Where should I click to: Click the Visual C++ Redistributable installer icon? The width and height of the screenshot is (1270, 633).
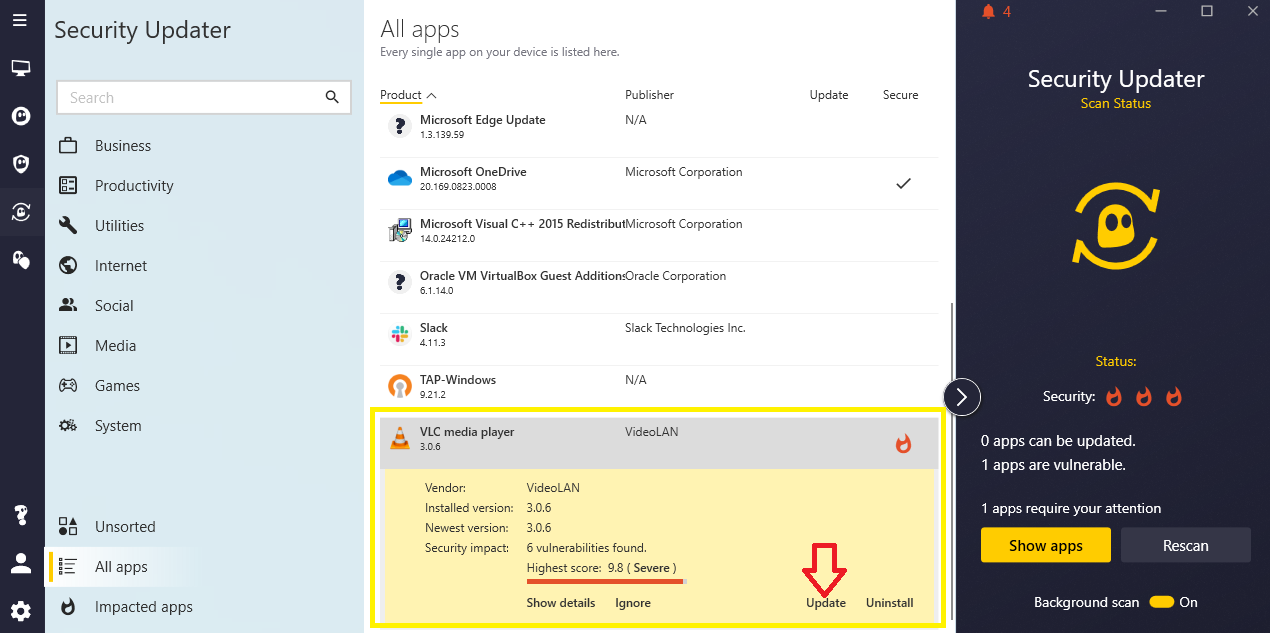pyautogui.click(x=400, y=230)
